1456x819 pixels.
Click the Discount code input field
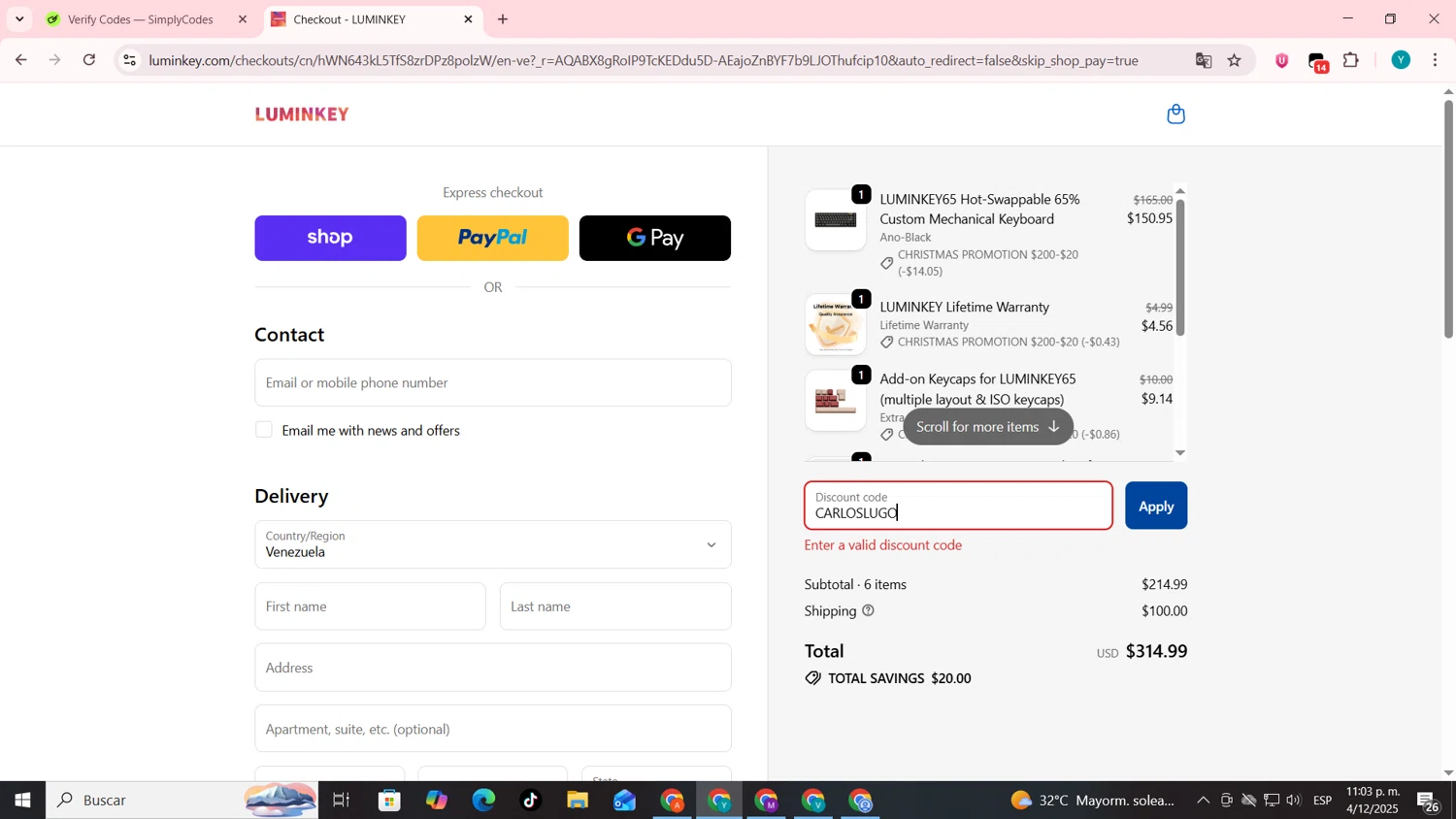[958, 506]
